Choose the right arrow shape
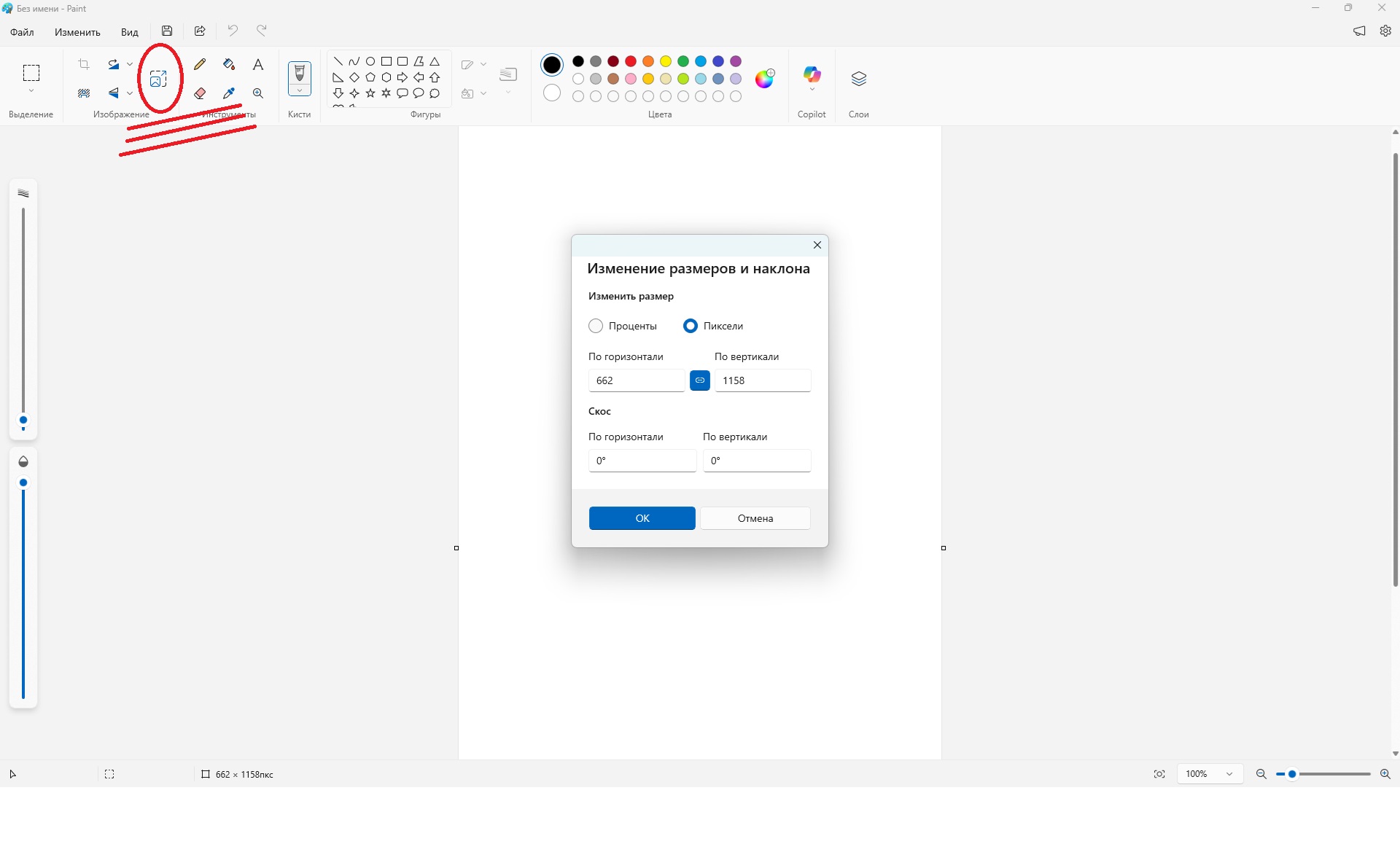1400x844 pixels. [x=402, y=77]
